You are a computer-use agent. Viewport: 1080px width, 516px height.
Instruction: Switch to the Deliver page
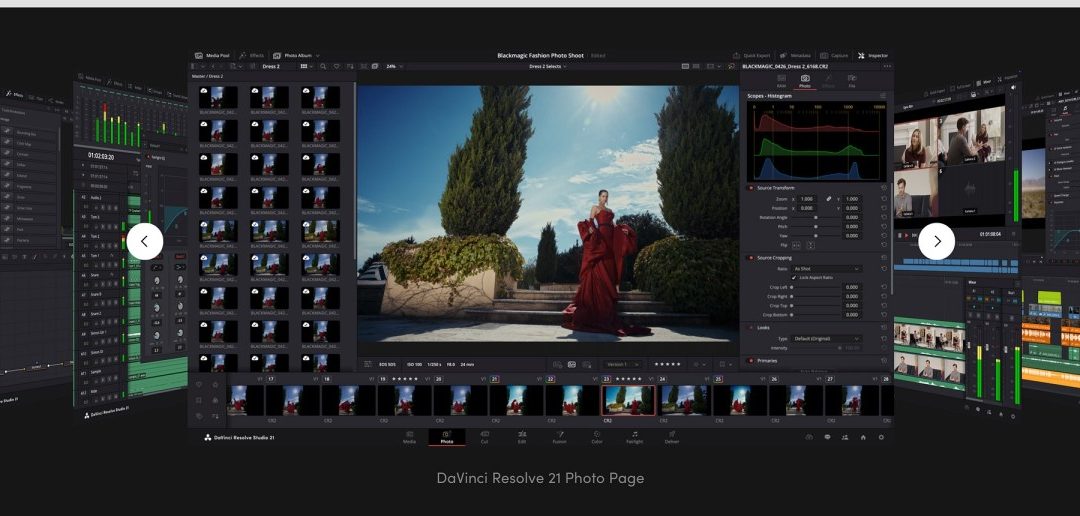(x=672, y=437)
